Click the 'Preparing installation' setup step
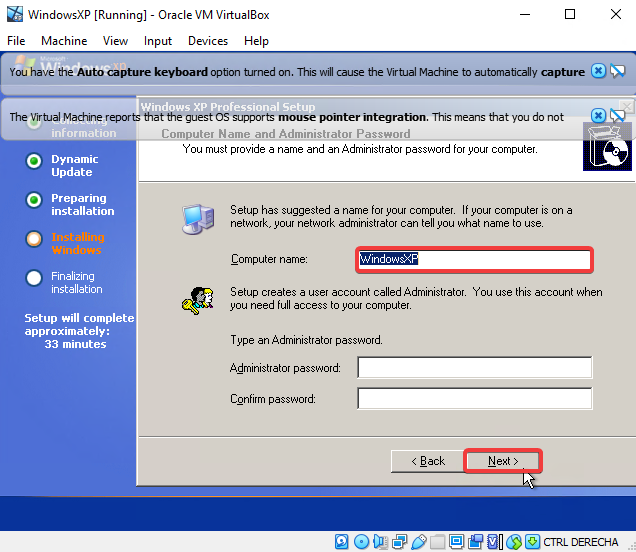This screenshot has width=636, height=552. pyautogui.click(x=83, y=204)
